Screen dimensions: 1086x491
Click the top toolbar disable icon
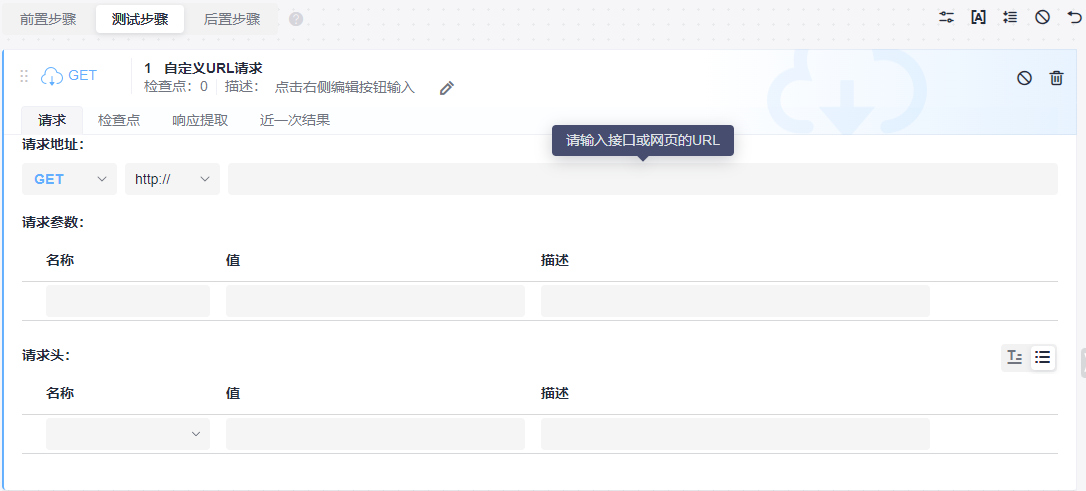(1042, 17)
